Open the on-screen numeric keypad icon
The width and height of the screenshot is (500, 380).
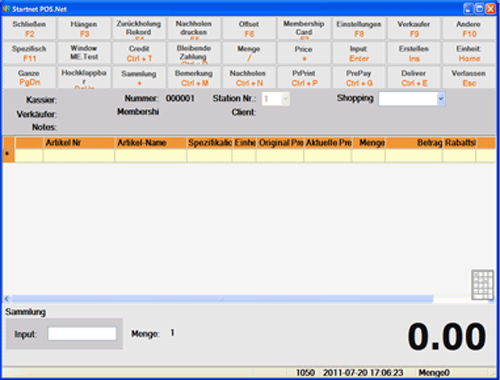click(482, 284)
